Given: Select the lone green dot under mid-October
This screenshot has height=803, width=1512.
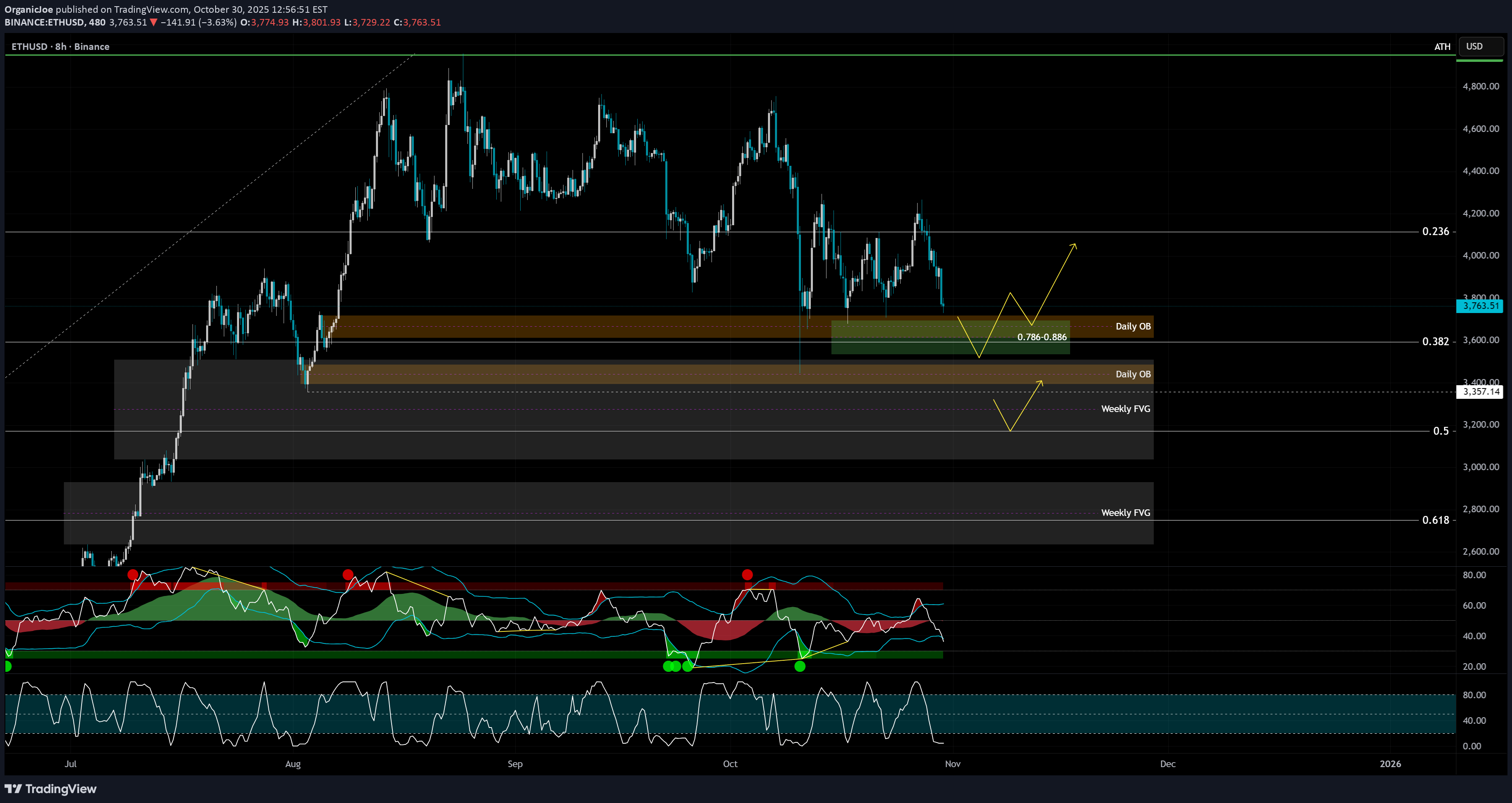Looking at the screenshot, I should tap(799, 666).
